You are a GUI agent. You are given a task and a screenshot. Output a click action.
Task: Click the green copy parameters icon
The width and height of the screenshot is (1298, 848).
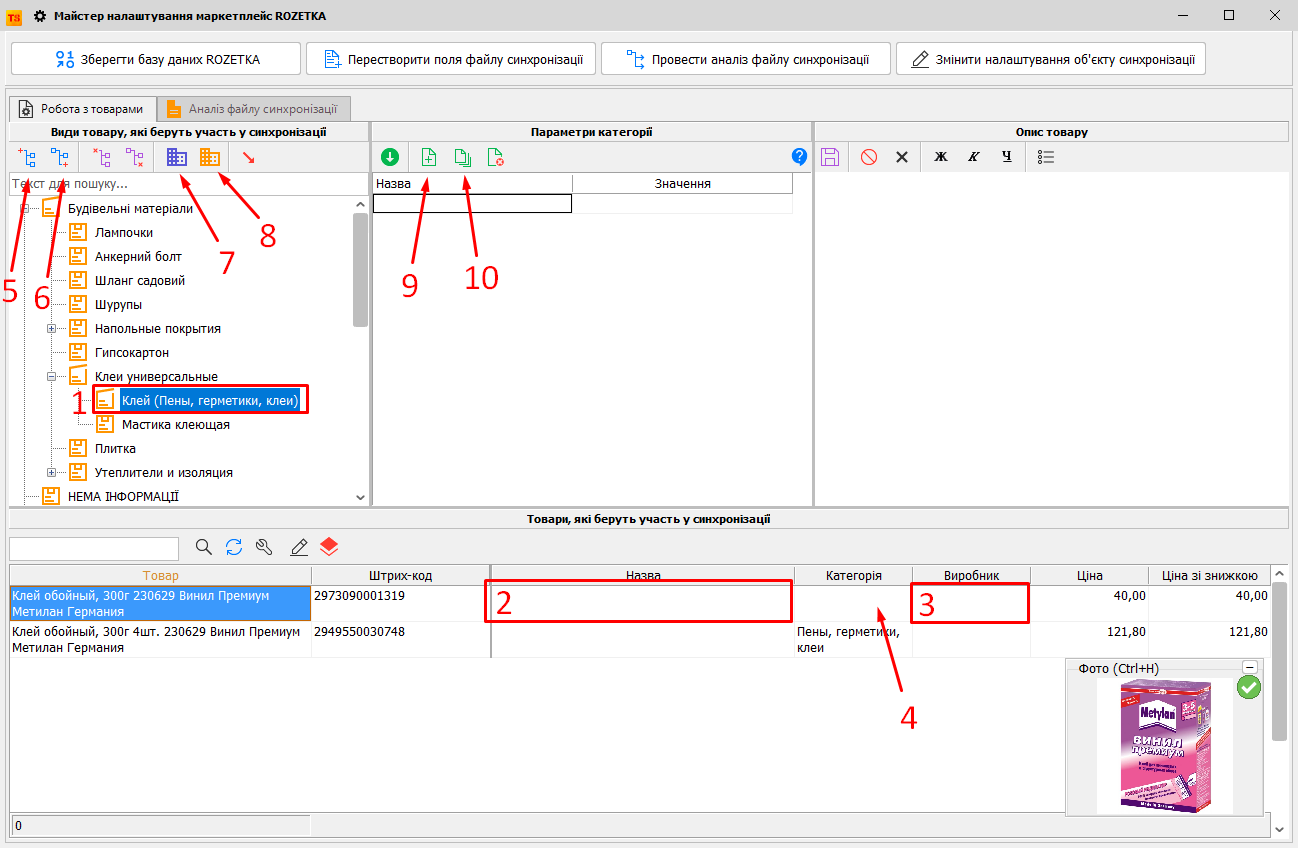click(x=462, y=157)
